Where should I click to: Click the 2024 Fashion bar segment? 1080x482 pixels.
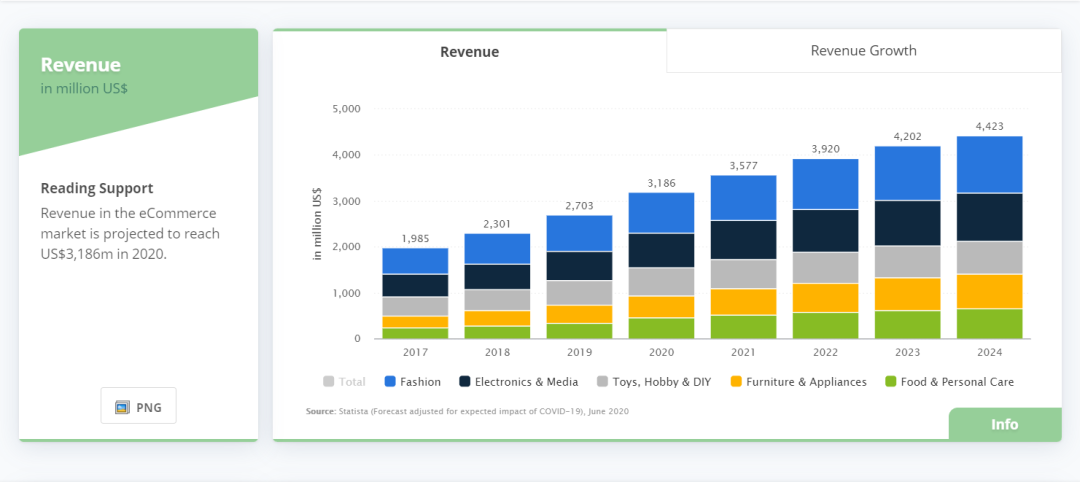[x=989, y=165]
